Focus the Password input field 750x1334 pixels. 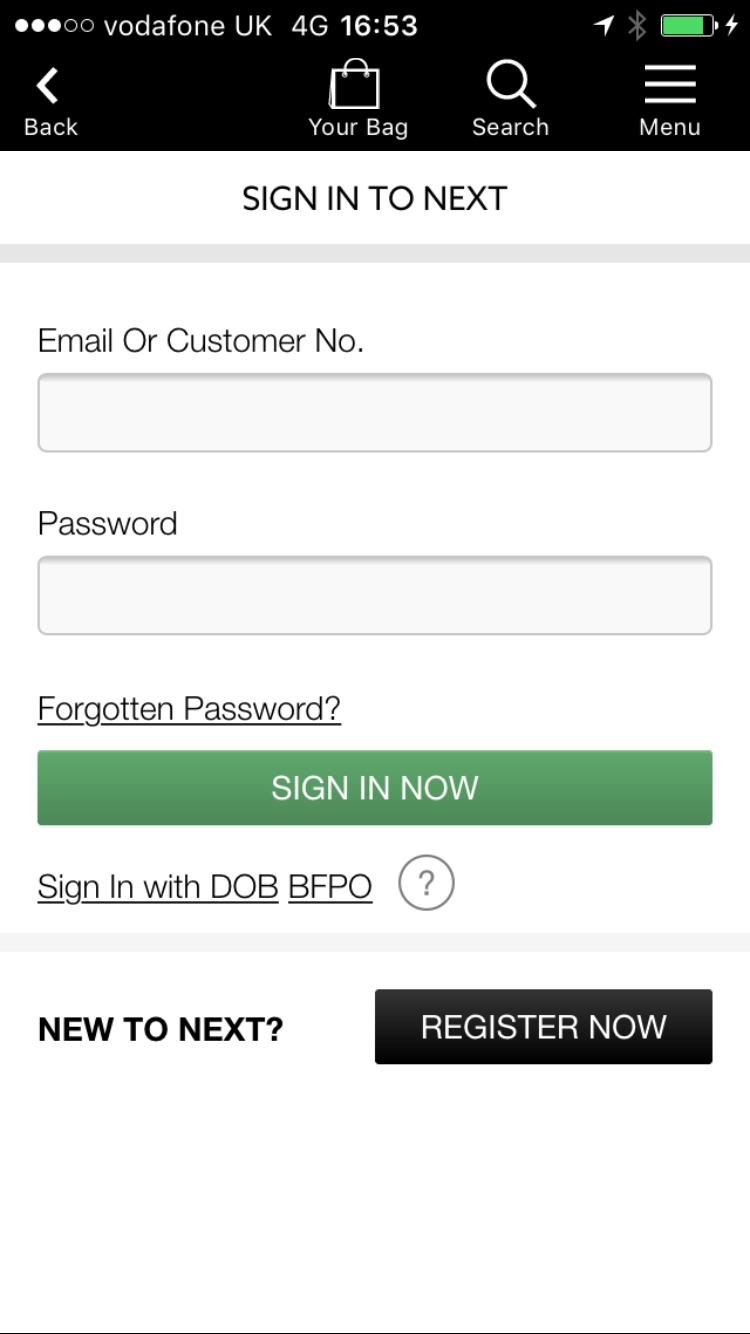click(x=375, y=596)
